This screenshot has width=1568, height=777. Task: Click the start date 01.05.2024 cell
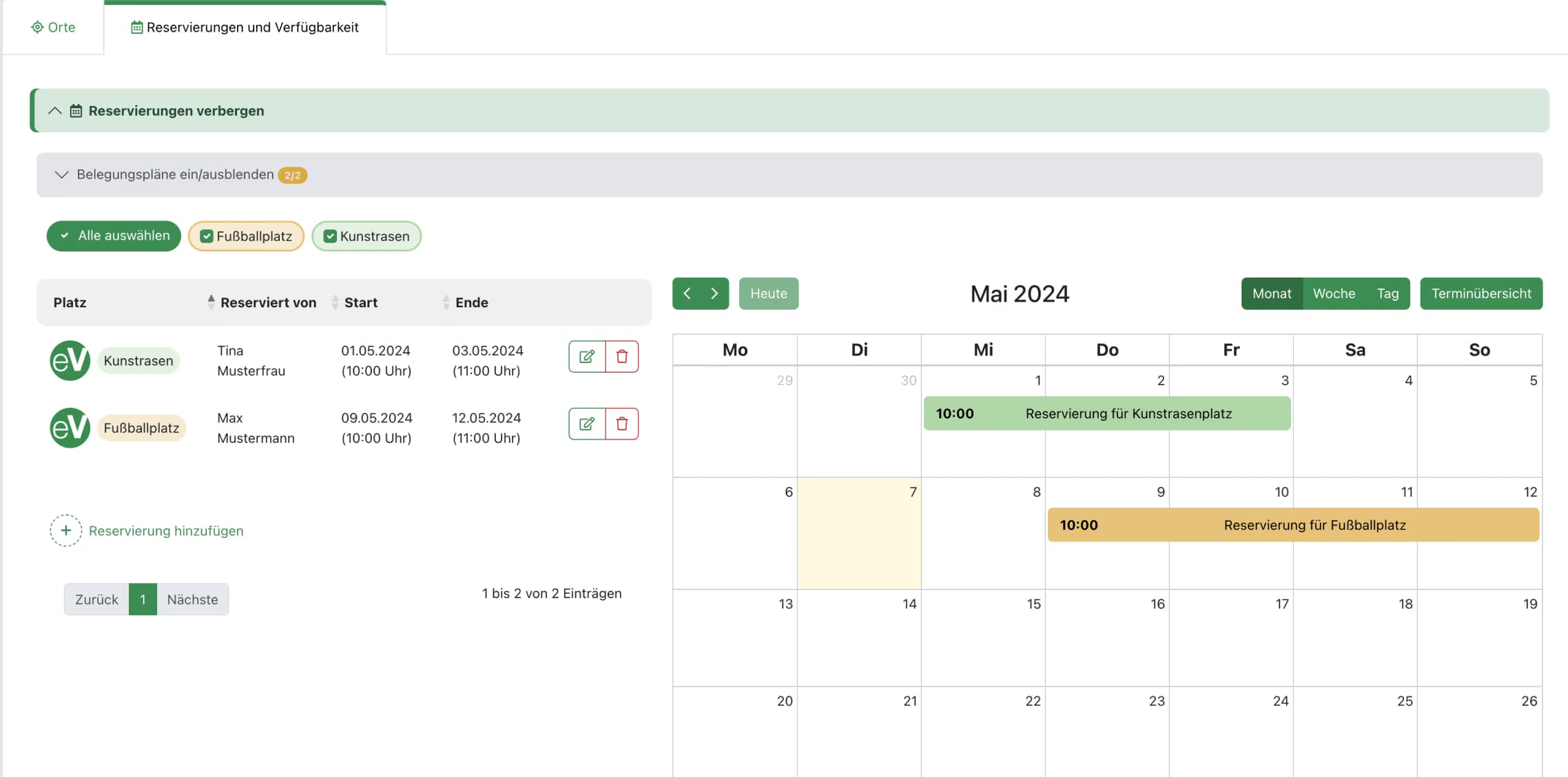click(x=376, y=360)
